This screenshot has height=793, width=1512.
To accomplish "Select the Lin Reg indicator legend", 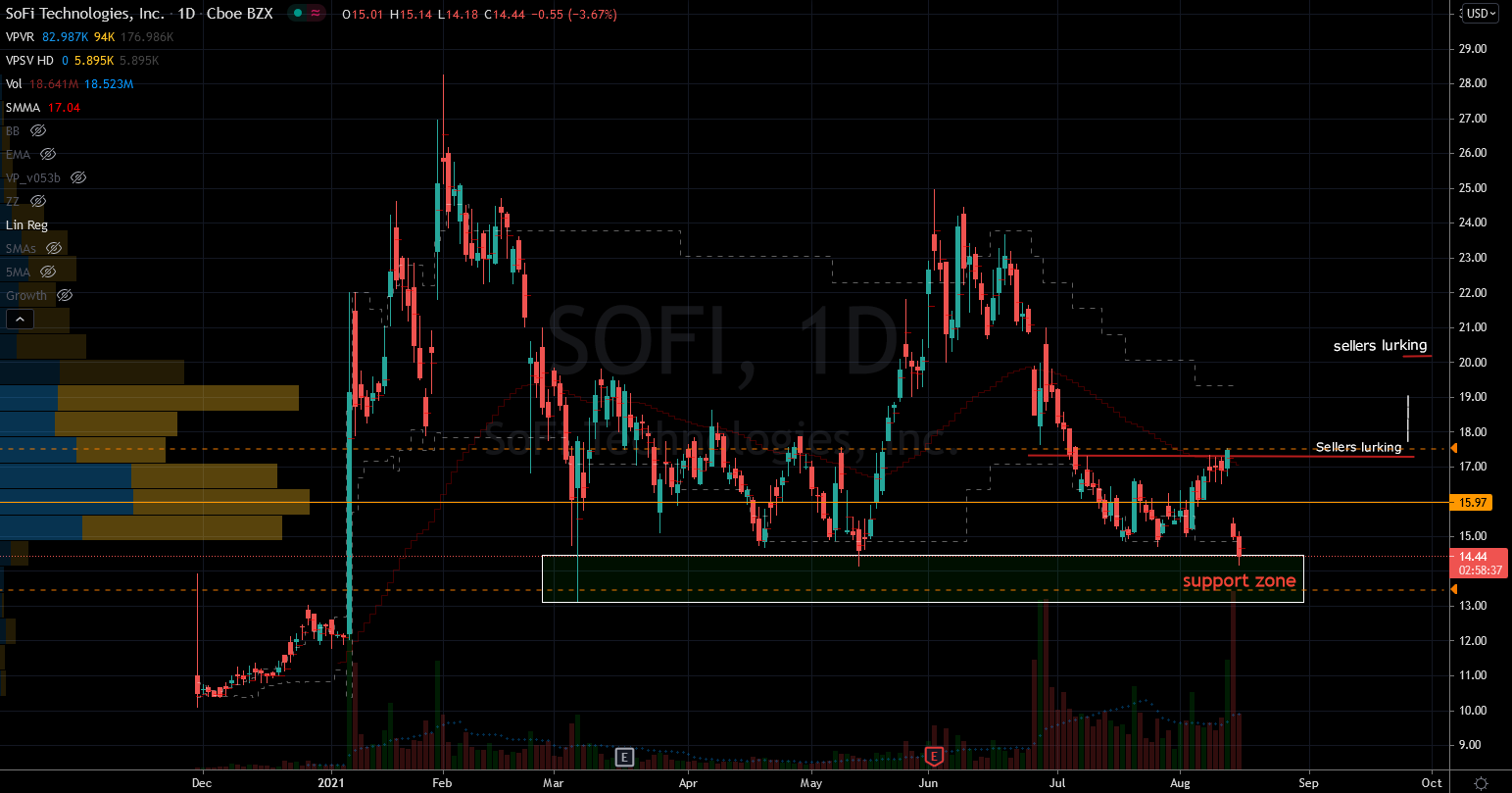I will [x=26, y=224].
